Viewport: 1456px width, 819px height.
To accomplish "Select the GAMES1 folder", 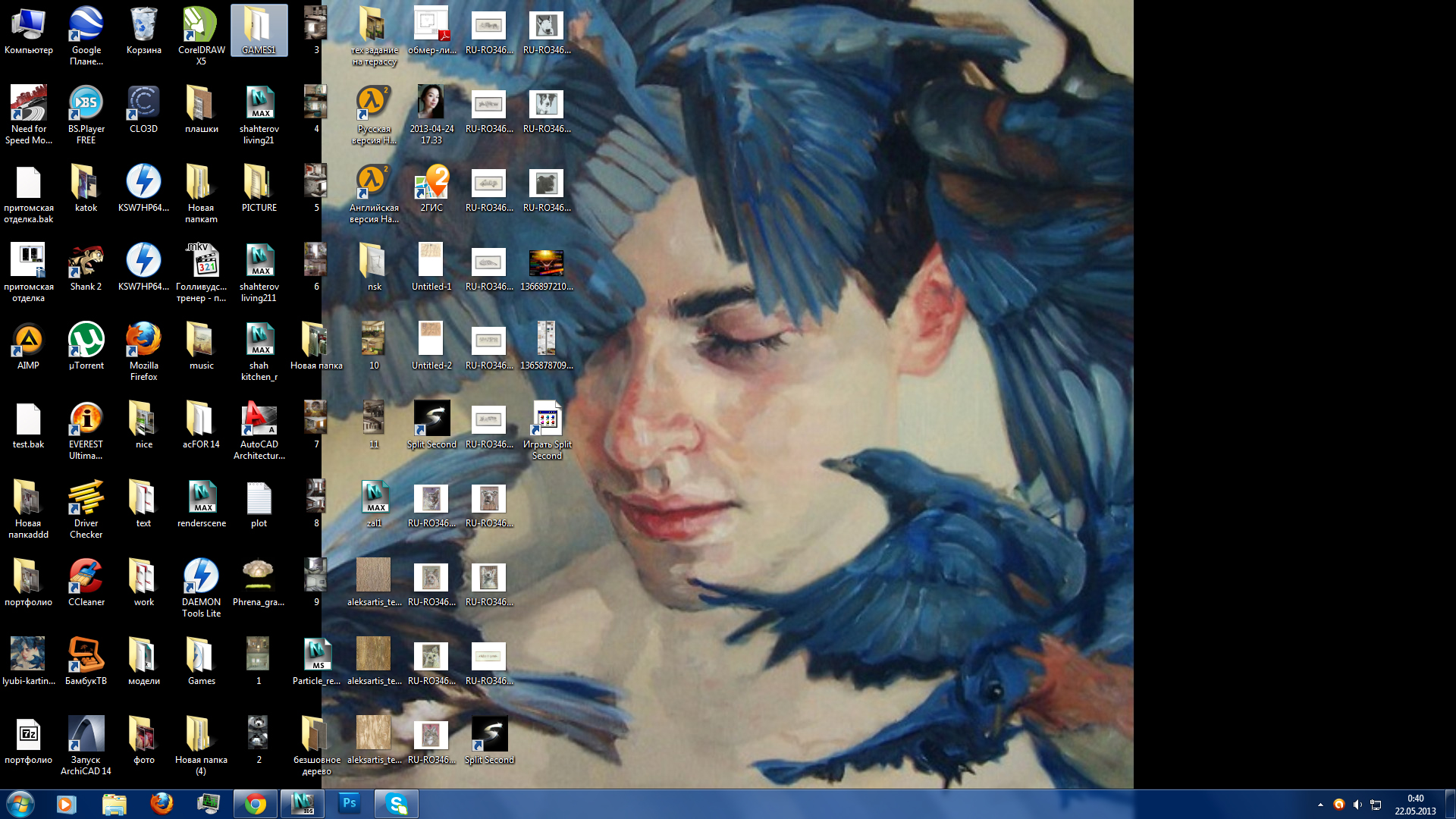I will tap(259, 32).
